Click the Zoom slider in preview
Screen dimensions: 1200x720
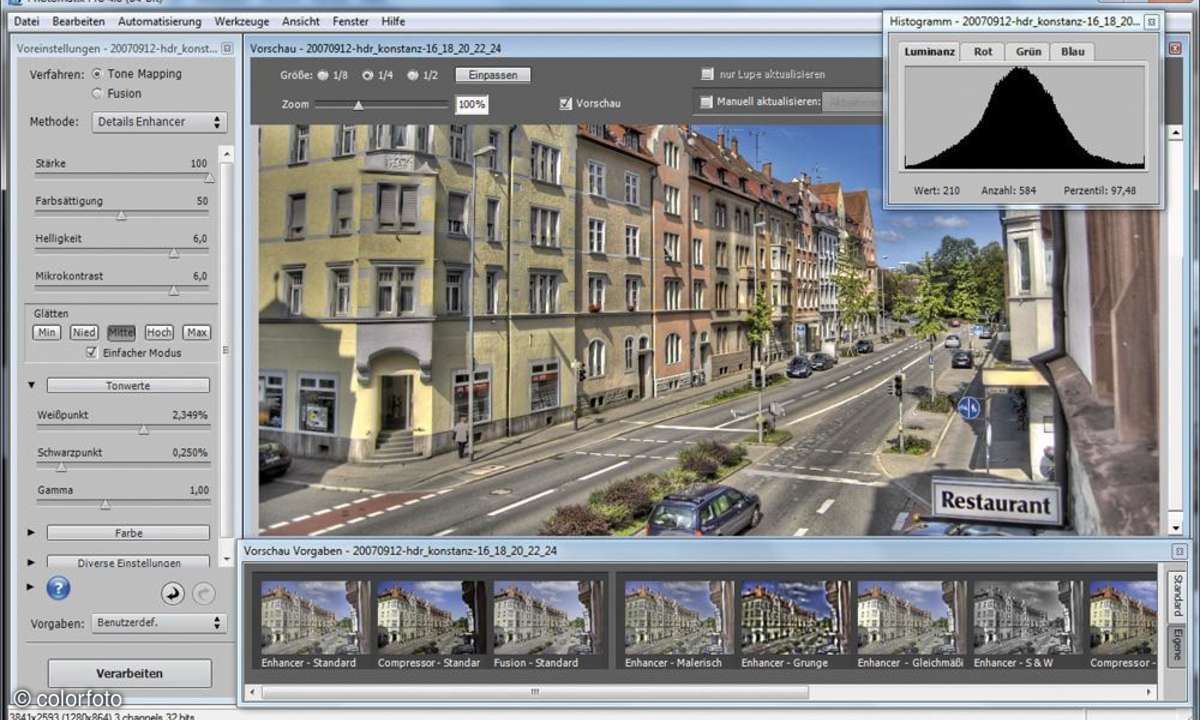tap(382, 104)
